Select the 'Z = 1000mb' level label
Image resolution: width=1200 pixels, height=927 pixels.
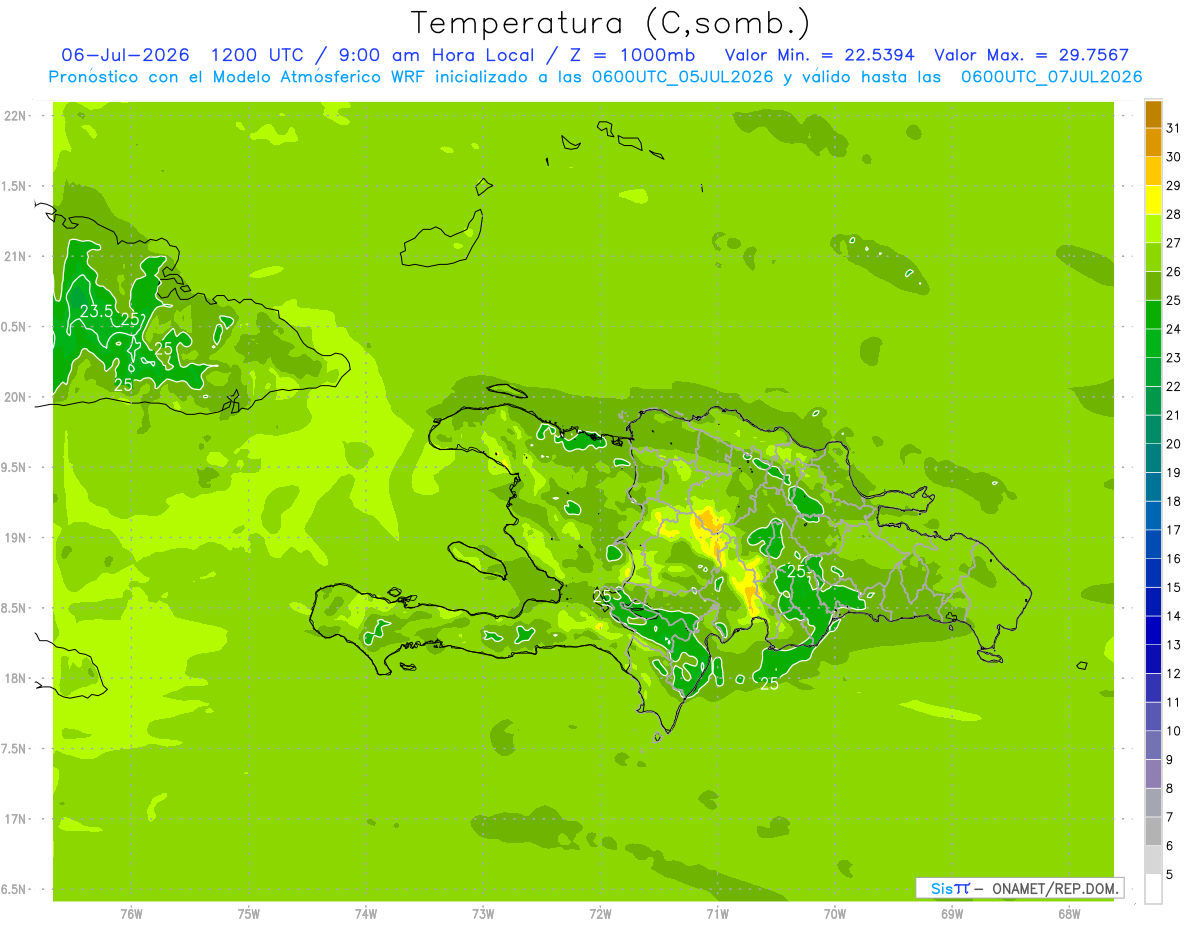click(x=633, y=55)
